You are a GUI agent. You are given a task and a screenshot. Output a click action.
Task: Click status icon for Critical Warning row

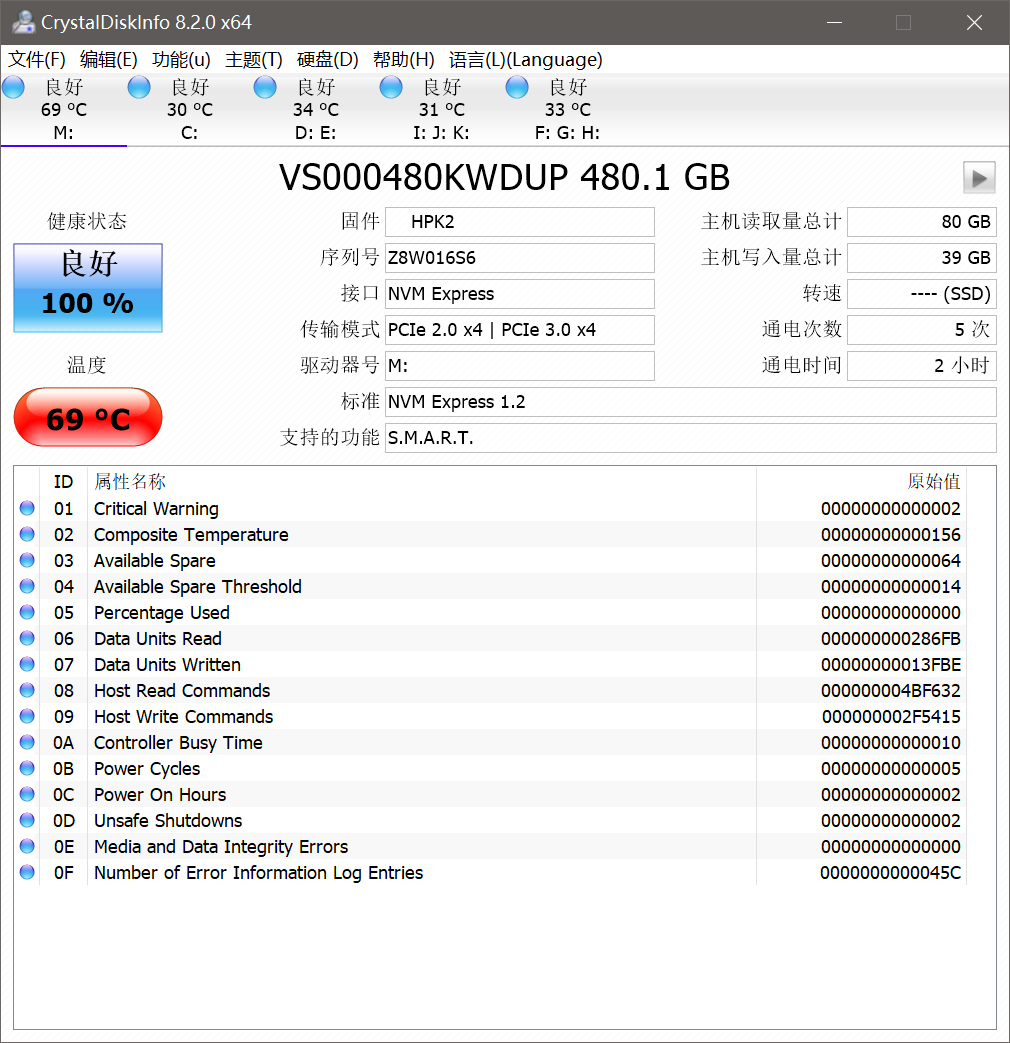(x=27, y=508)
